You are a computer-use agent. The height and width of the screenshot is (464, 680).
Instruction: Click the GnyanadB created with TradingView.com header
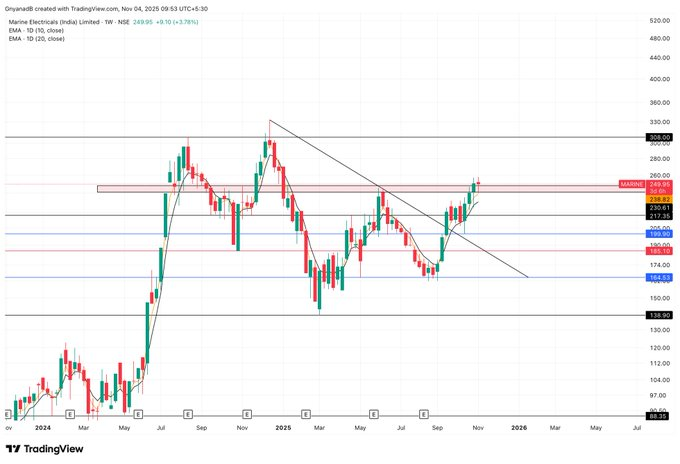[x=106, y=8]
